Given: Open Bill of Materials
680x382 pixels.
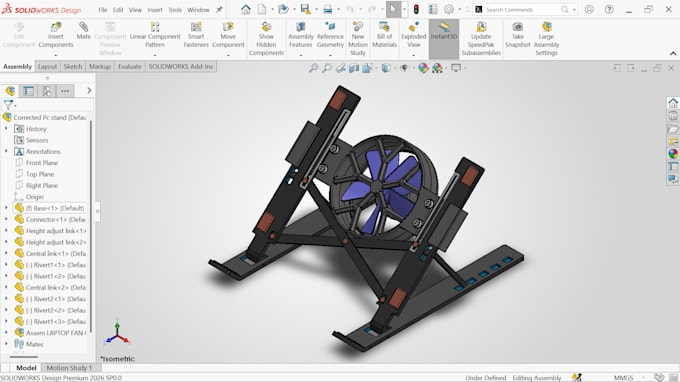Looking at the screenshot, I should (x=384, y=36).
